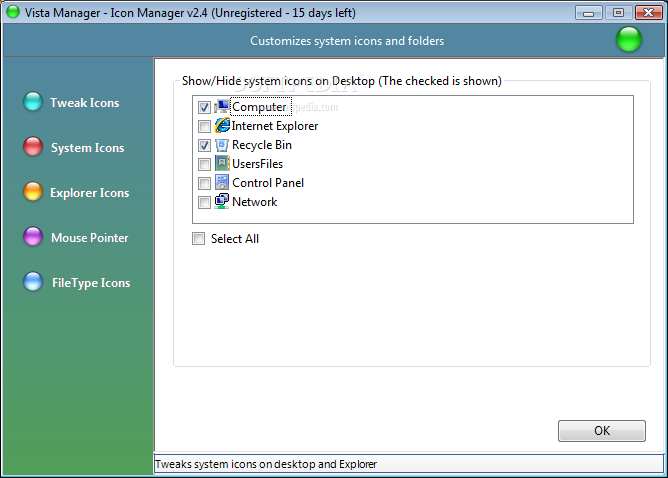Click the green title bar app icon
This screenshot has width=668, height=478.
13,12
